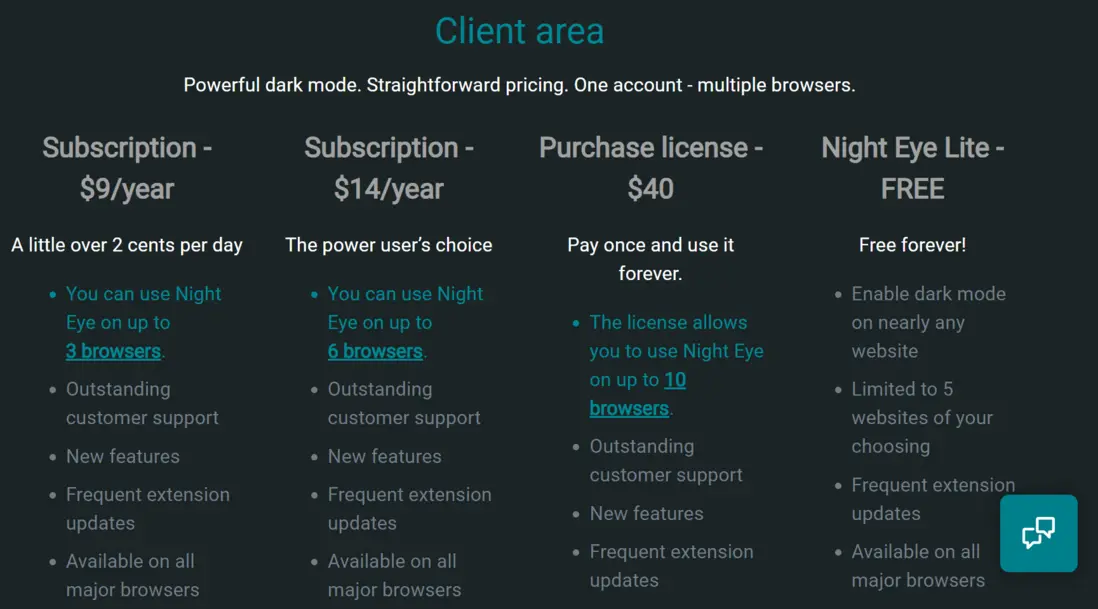
Task: Click "Limited to 5 websites" list item
Action: tap(921, 417)
